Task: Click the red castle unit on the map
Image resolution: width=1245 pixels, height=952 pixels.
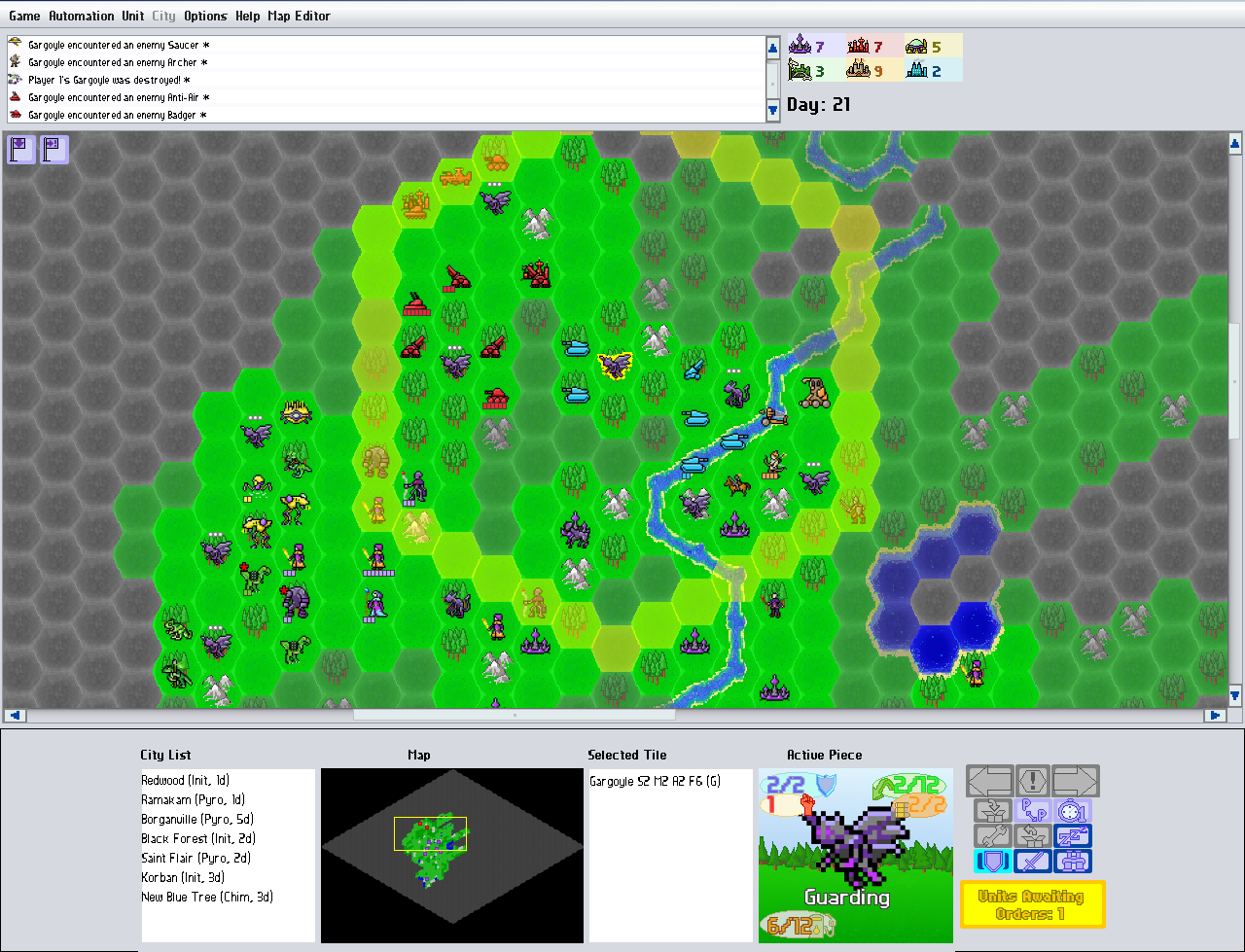Action: coord(536,273)
